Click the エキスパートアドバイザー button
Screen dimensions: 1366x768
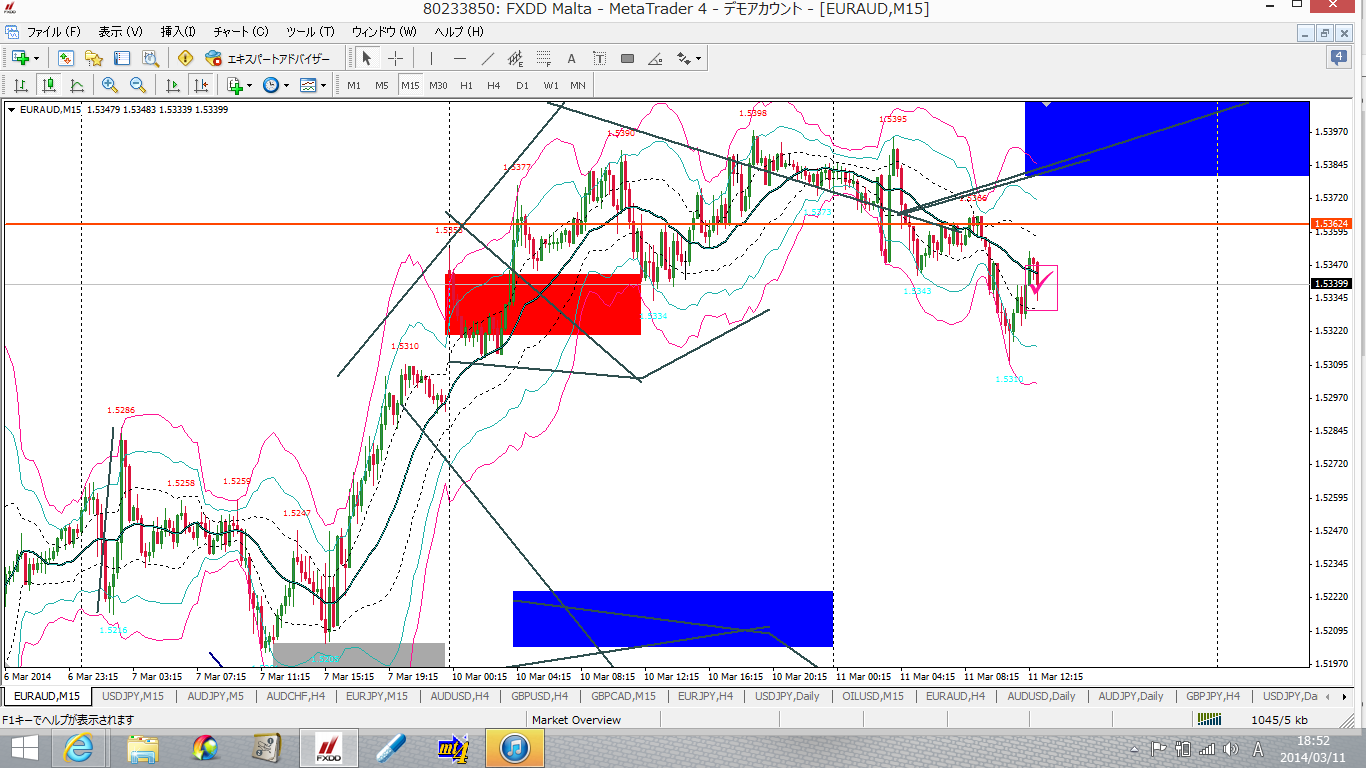[x=267, y=58]
